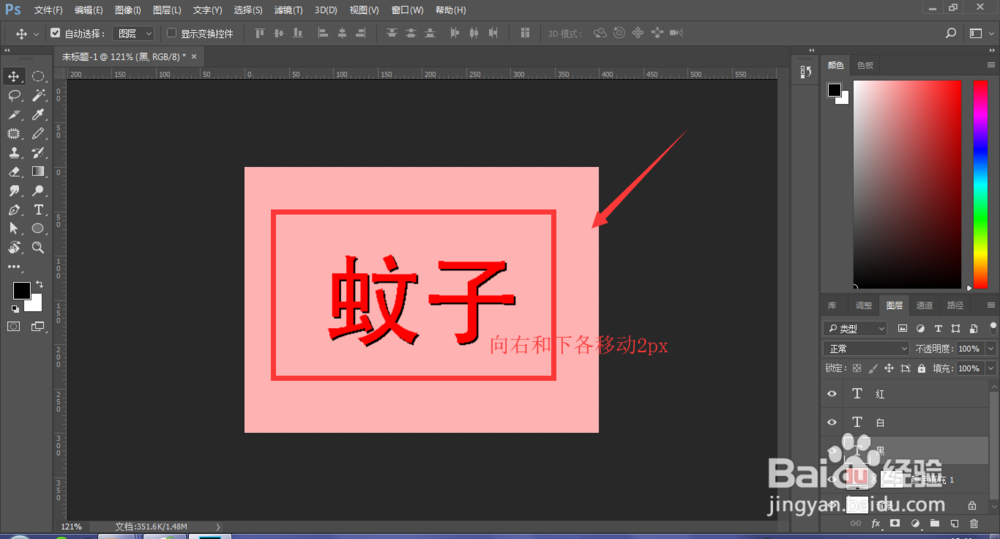This screenshot has width=1000, height=539.
Task: Select the Pen tool
Action: tap(13, 210)
